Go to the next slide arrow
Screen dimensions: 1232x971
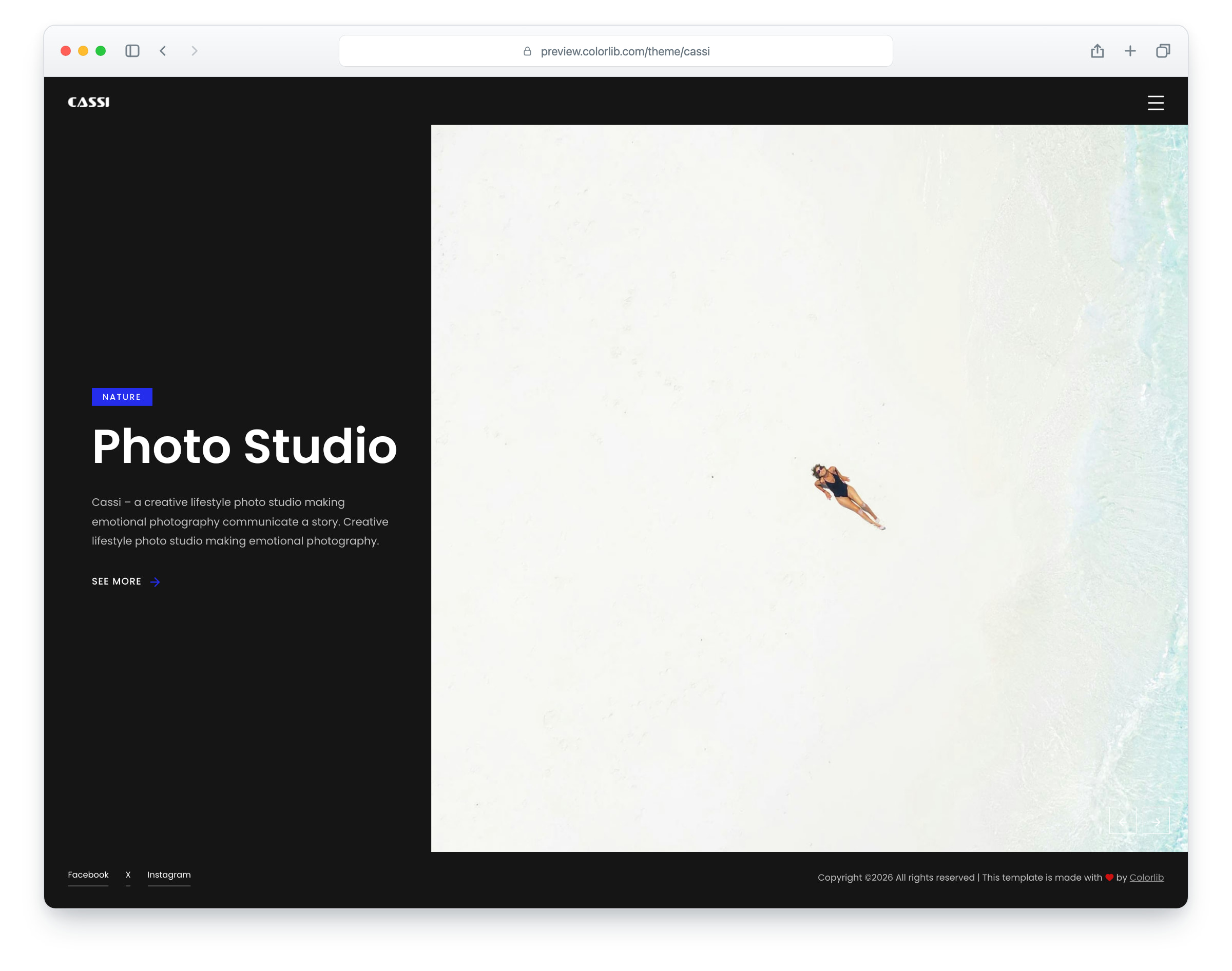click(1156, 820)
